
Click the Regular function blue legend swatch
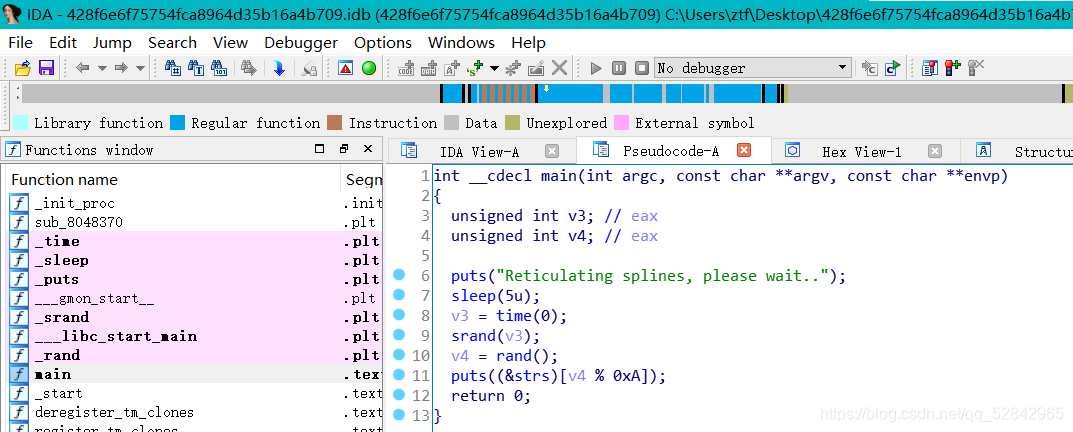coord(178,123)
